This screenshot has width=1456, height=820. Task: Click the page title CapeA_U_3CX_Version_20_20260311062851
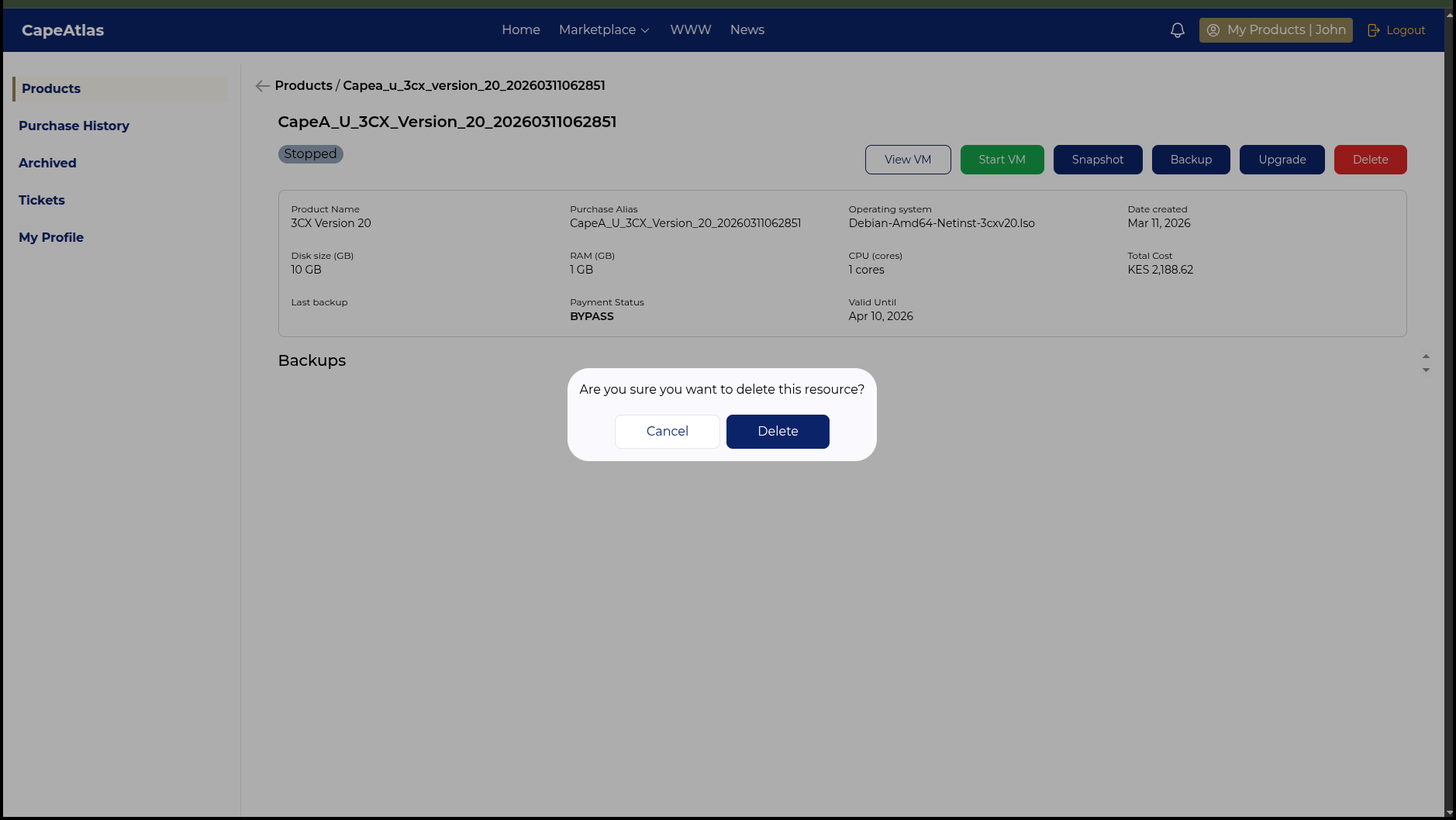(x=447, y=122)
